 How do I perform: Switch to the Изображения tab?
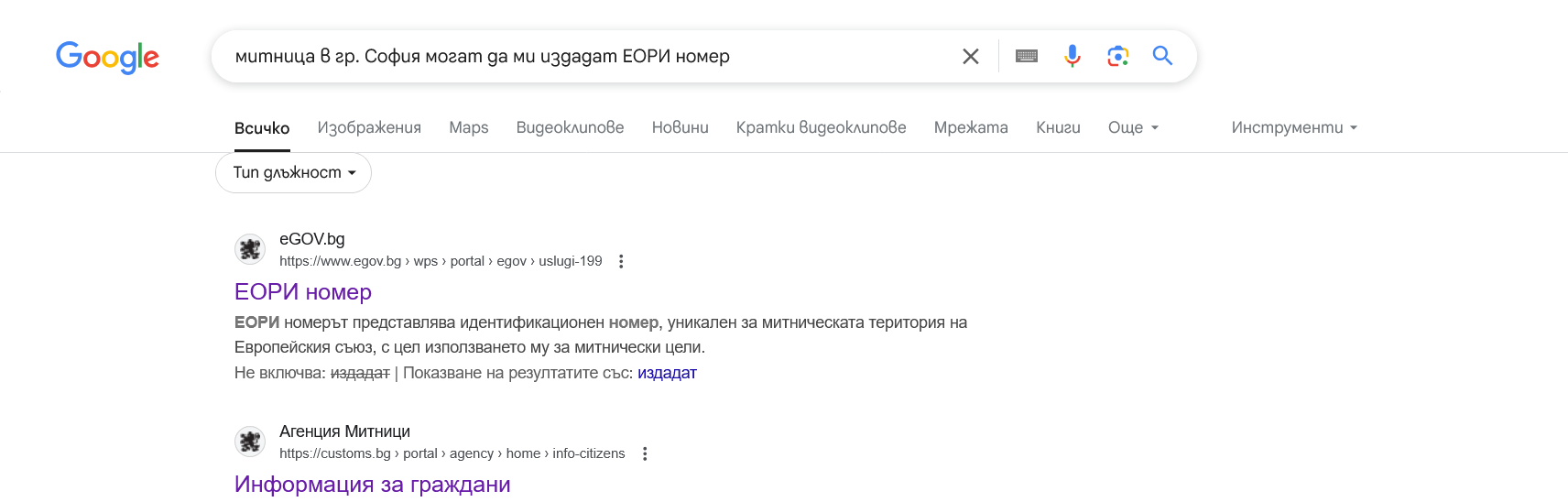click(369, 127)
